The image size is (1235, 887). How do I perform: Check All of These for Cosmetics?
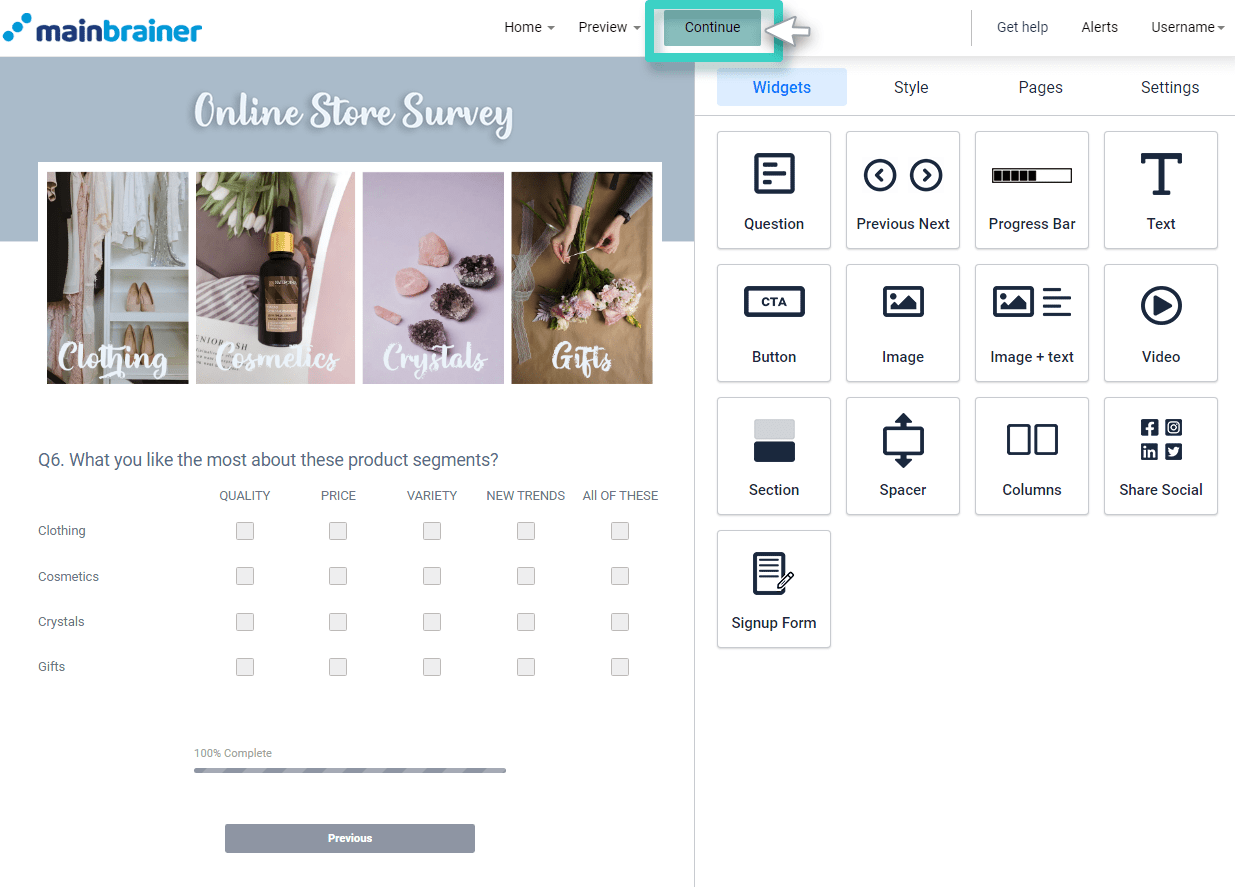pos(620,576)
